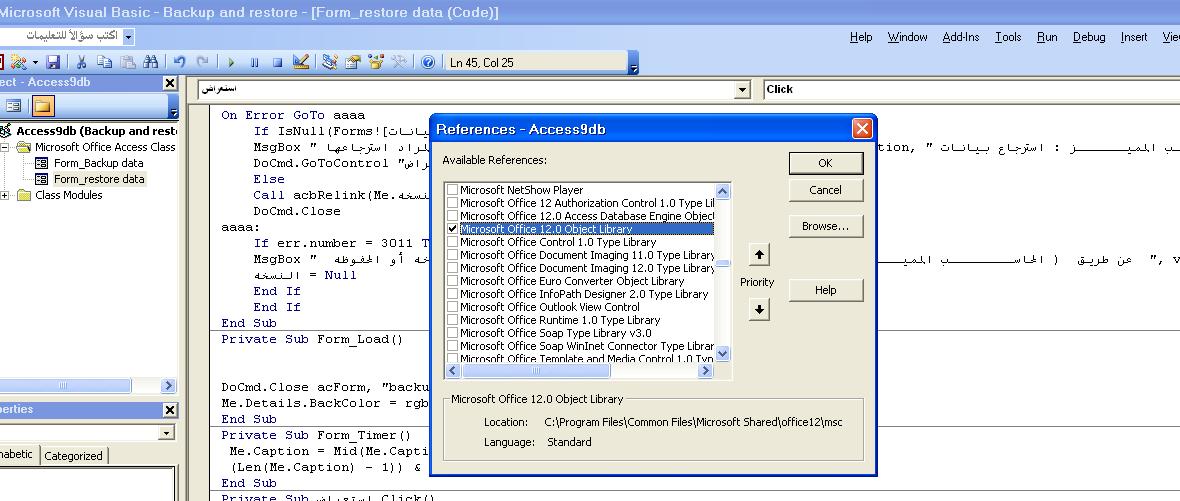Click the Find binoculars icon

coord(151,62)
